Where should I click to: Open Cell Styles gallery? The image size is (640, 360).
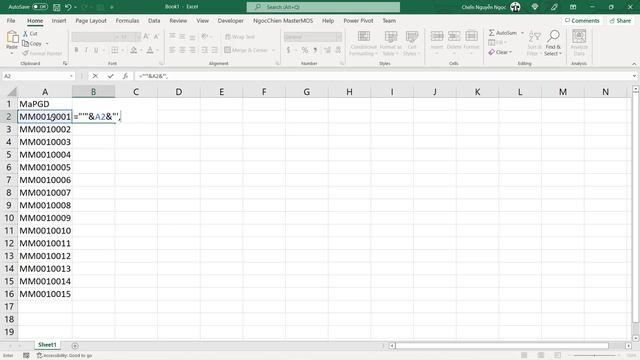(412, 43)
